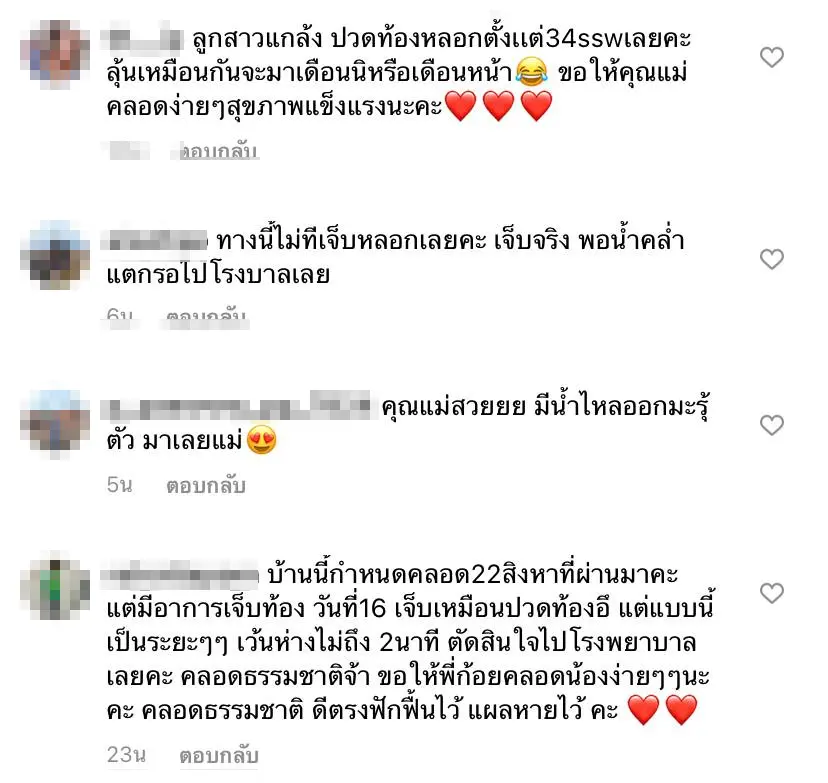Like the comment mentioning 34ssw
The width and height of the screenshot is (828, 783).
(x=771, y=57)
